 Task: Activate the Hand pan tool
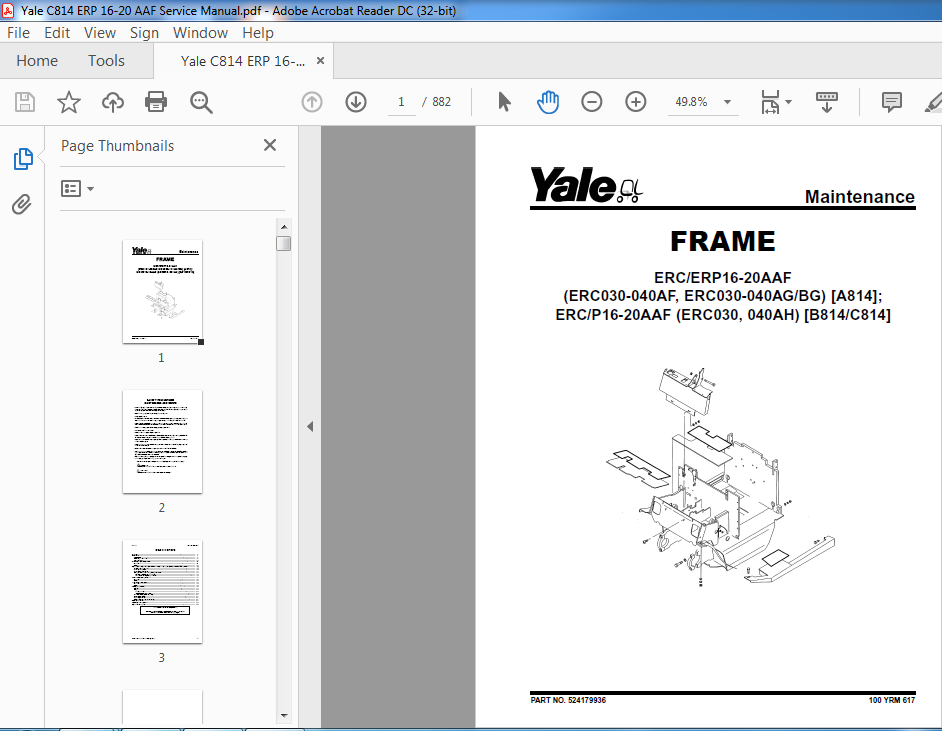(x=548, y=102)
